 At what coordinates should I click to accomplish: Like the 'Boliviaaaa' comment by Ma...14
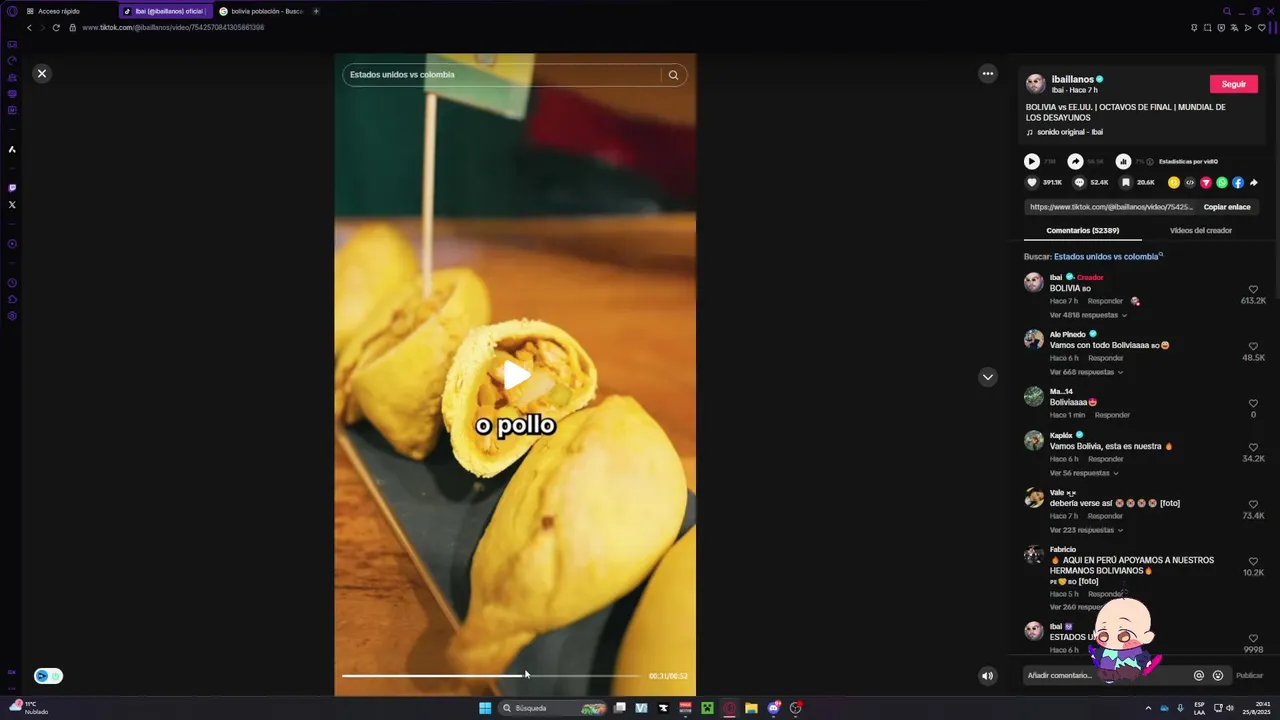tap(1253, 404)
